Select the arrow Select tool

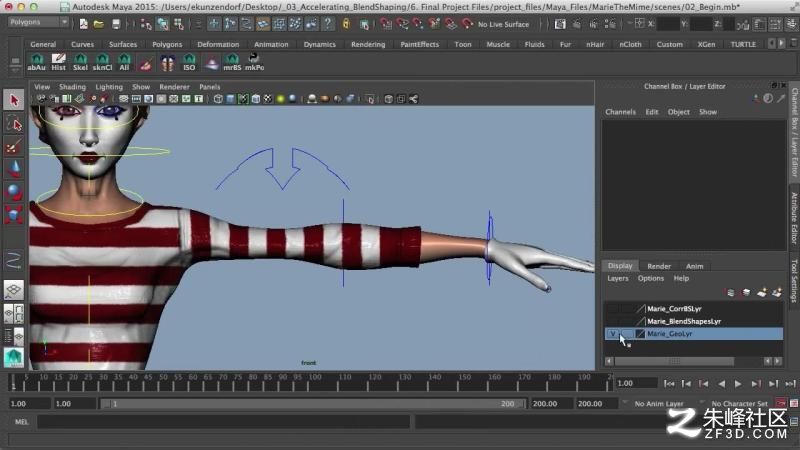tap(14, 100)
